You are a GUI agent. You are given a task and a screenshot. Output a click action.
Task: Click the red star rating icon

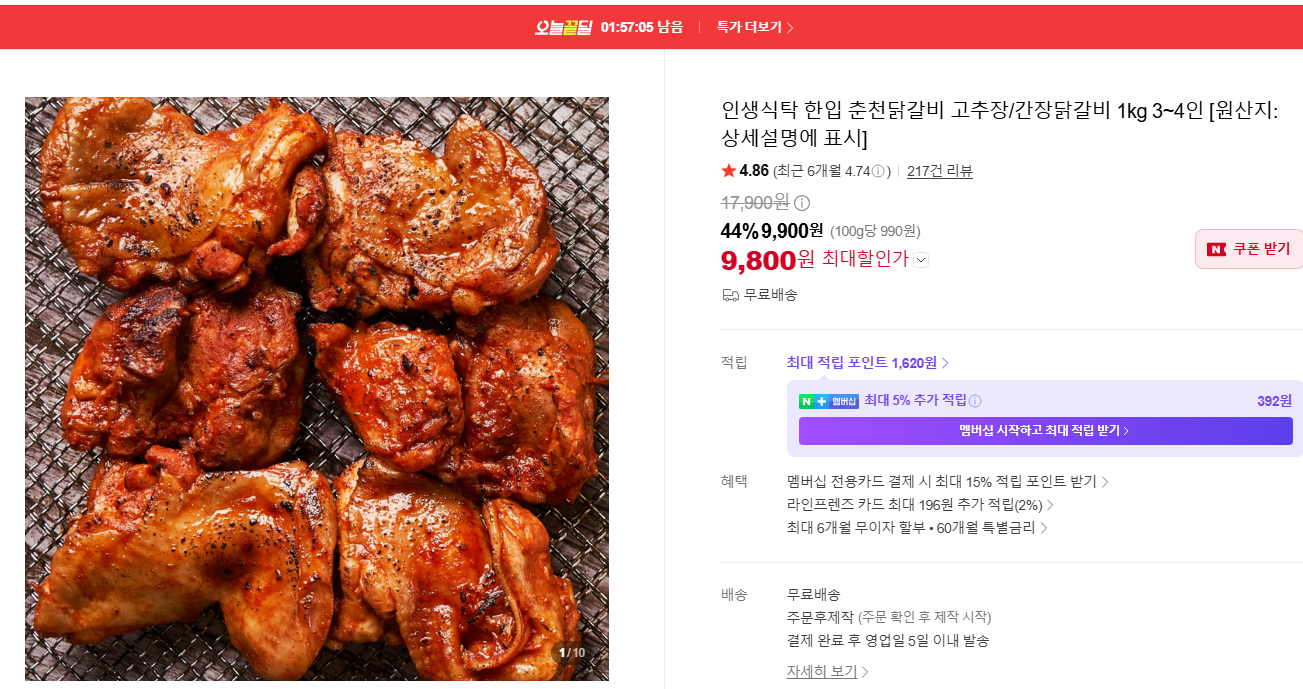pyautogui.click(x=728, y=171)
